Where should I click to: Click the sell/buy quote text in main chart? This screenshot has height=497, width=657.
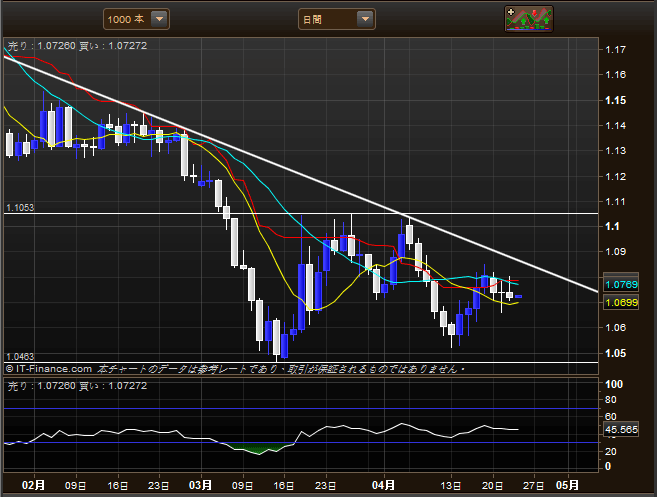coord(78,46)
